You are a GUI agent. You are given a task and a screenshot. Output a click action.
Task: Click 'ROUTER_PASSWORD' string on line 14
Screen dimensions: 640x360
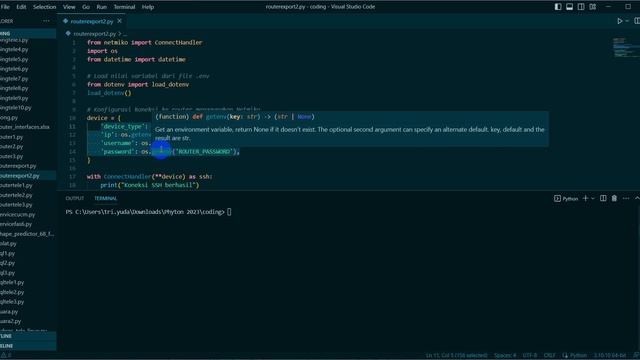[205, 152]
